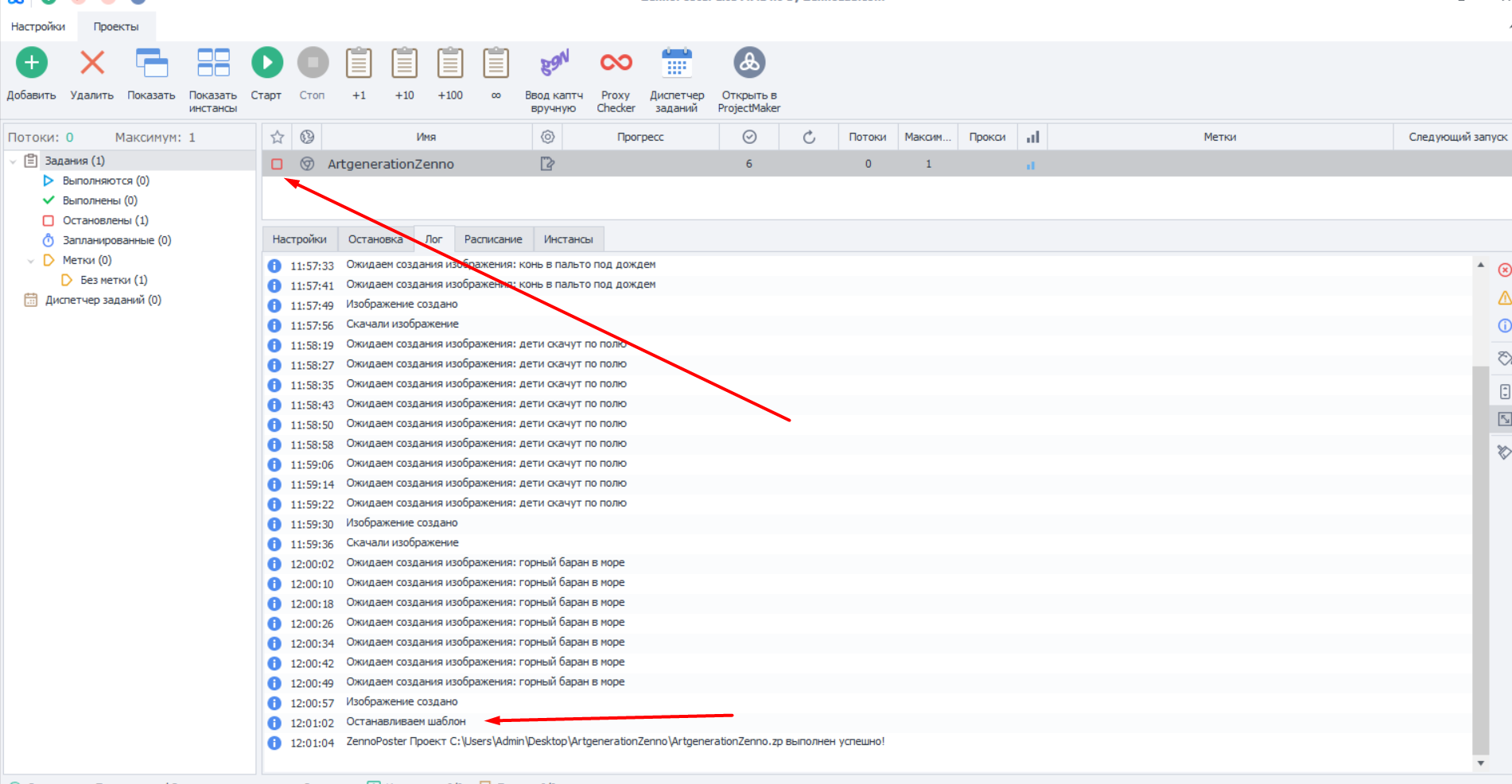Select Задания (1) in the tree
This screenshot has height=784, width=1512.
pyautogui.click(x=75, y=161)
